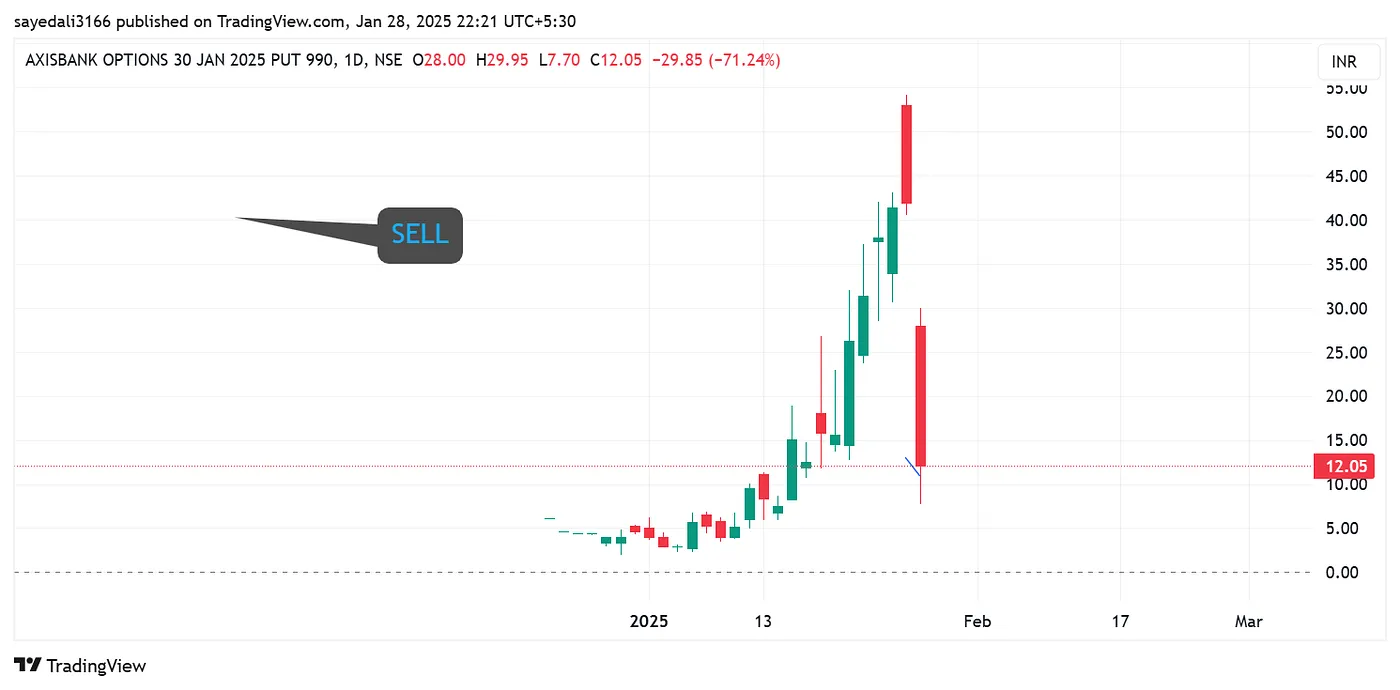This screenshot has width=1400, height=690.
Task: Click the red 12.05 current price label
Action: [1343, 466]
